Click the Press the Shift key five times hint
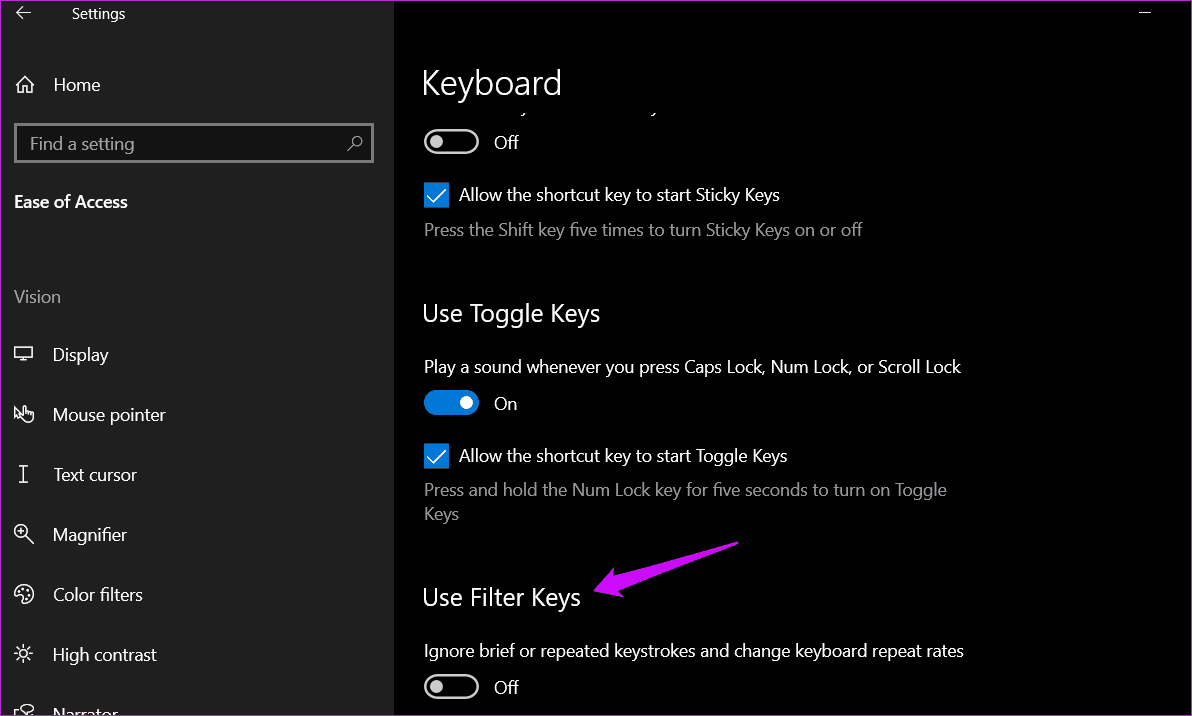The image size is (1192, 716). pos(643,230)
